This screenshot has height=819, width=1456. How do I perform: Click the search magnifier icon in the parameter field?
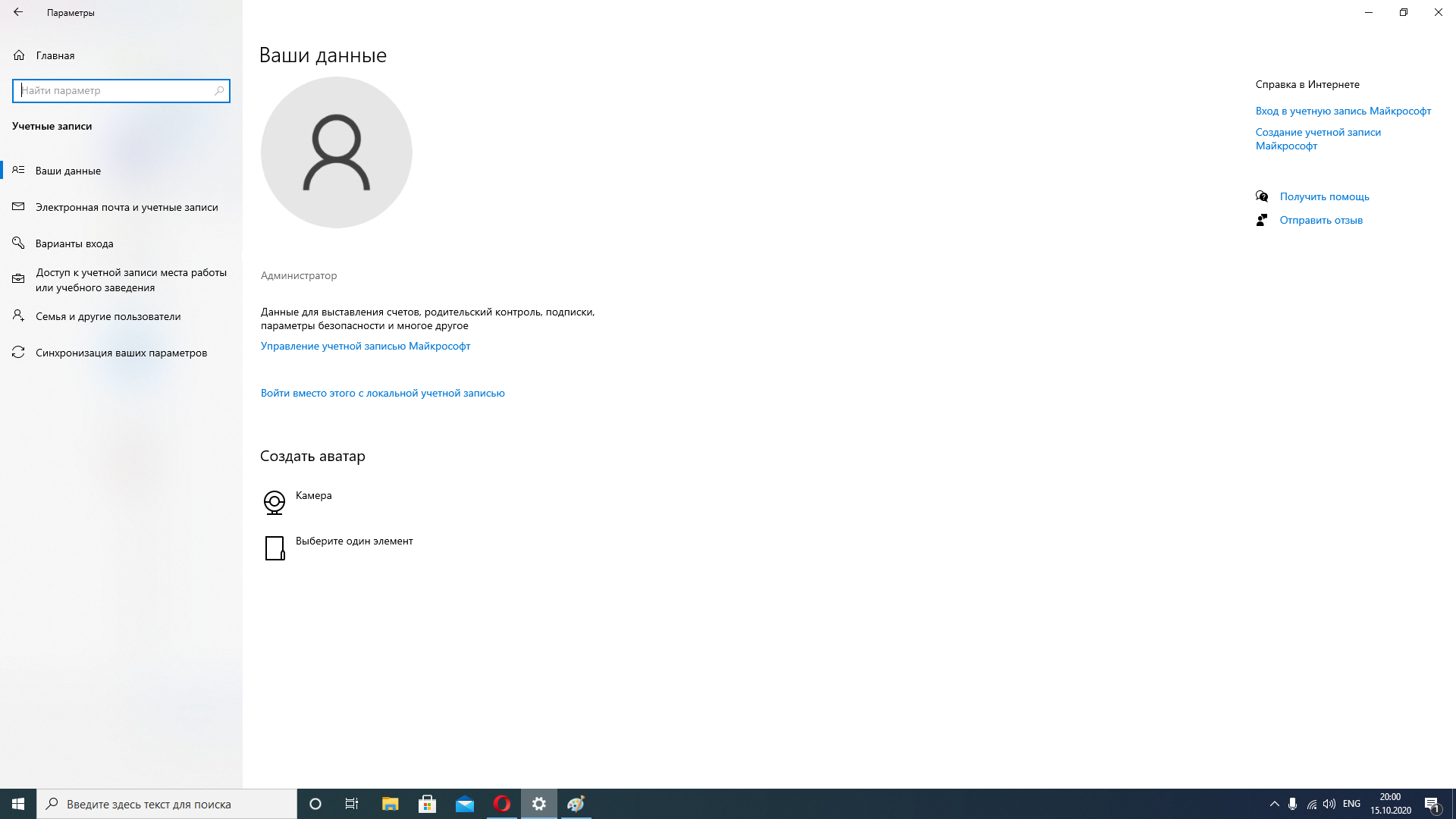pos(219,90)
